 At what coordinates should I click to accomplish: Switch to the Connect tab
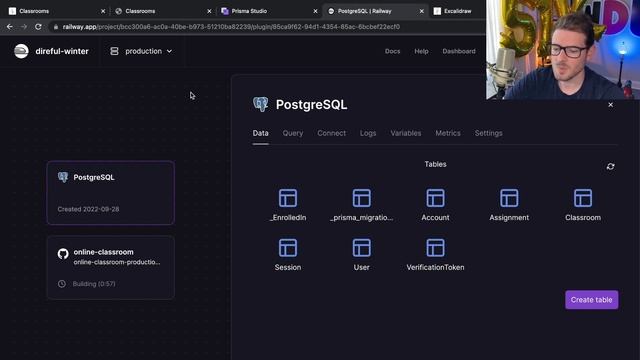[331, 133]
